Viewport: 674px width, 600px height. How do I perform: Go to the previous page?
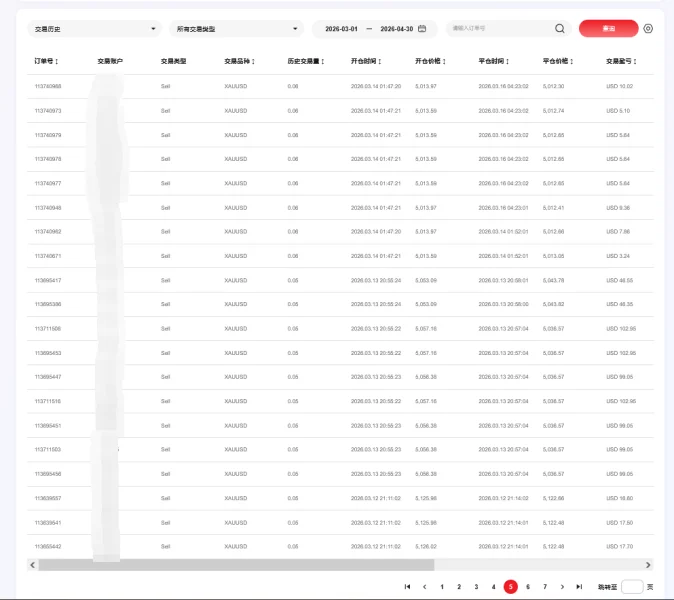[425, 587]
